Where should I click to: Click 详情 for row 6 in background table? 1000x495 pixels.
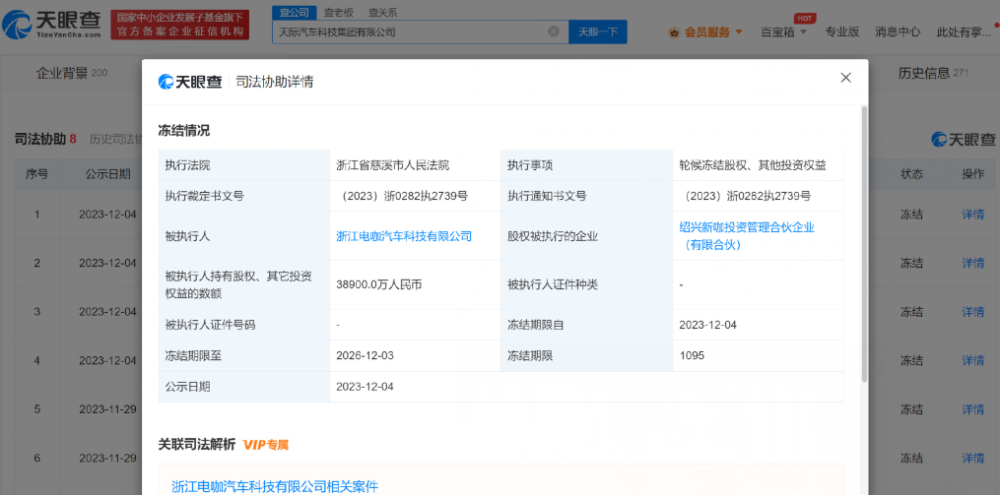coord(973,457)
